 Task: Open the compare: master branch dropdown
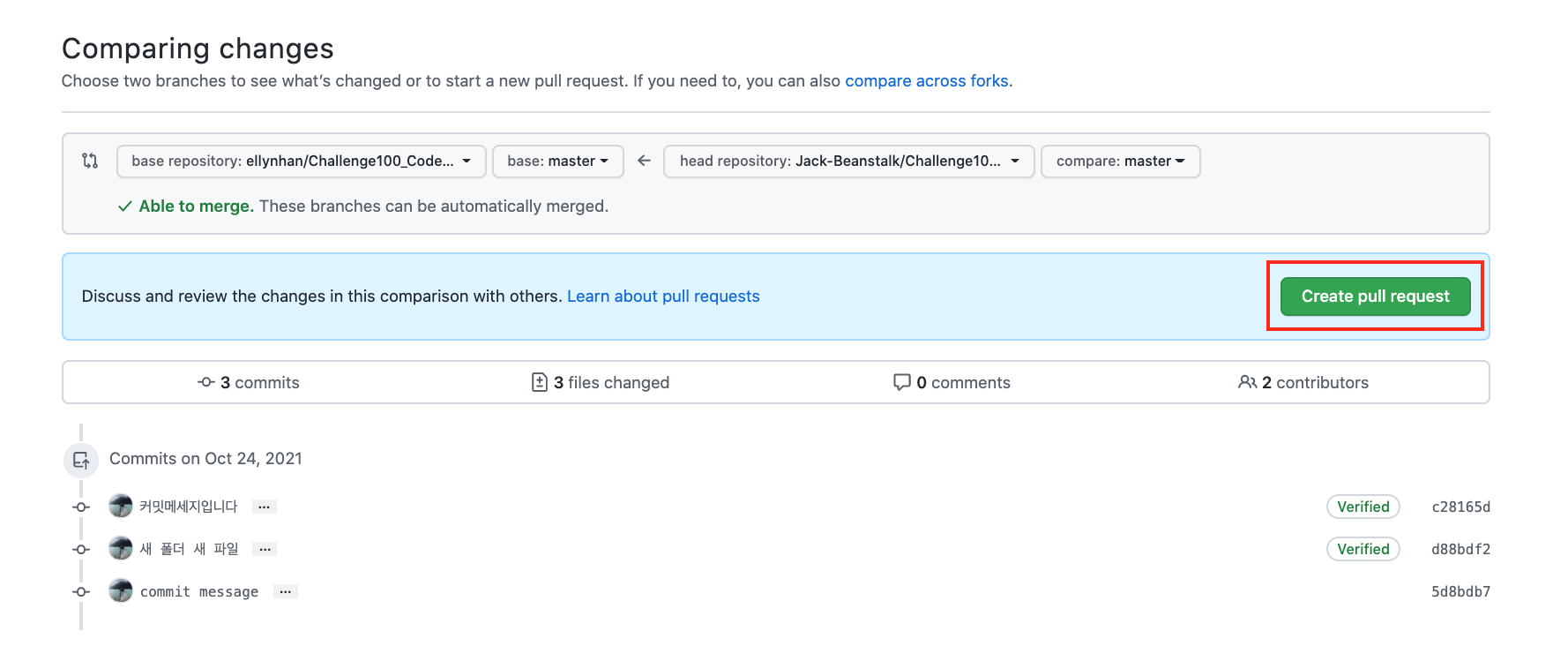(1121, 161)
